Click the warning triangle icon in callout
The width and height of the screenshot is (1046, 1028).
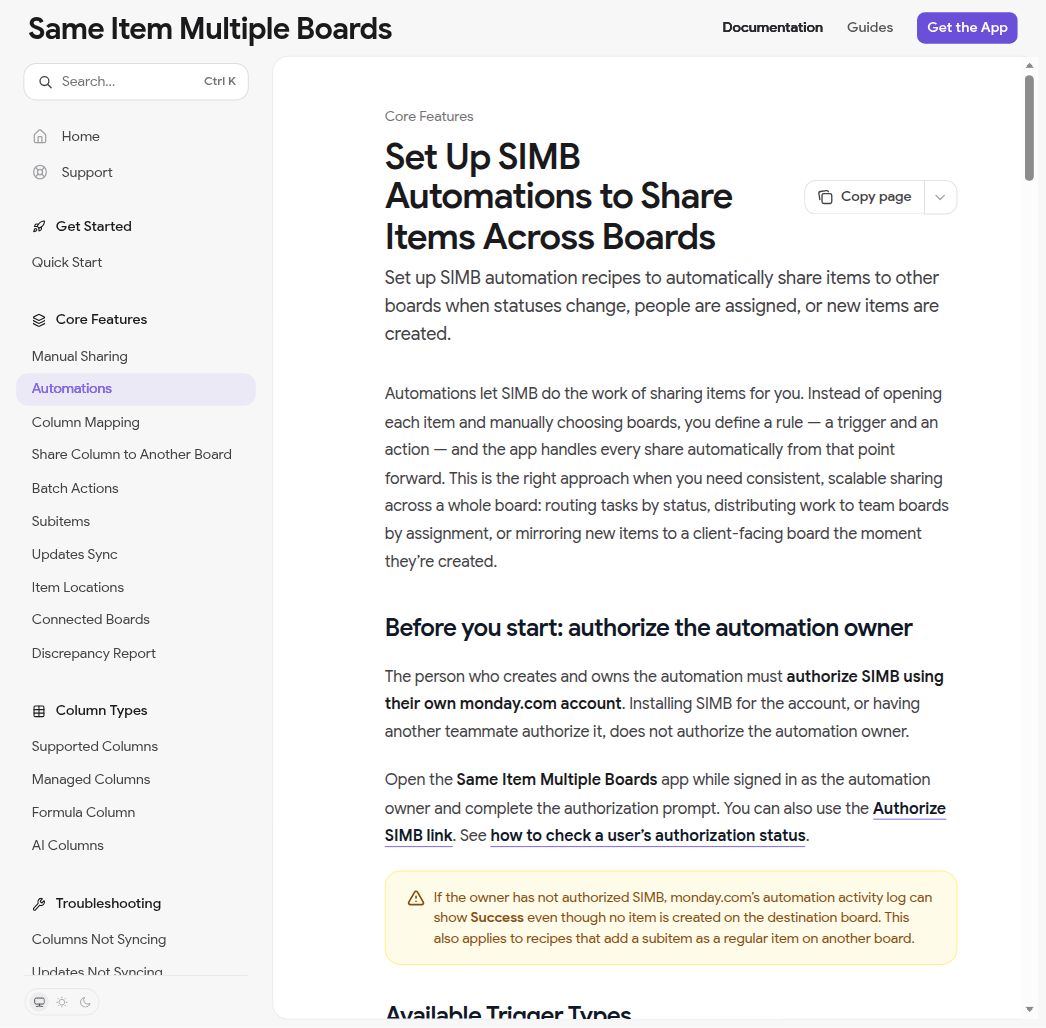pos(416,898)
